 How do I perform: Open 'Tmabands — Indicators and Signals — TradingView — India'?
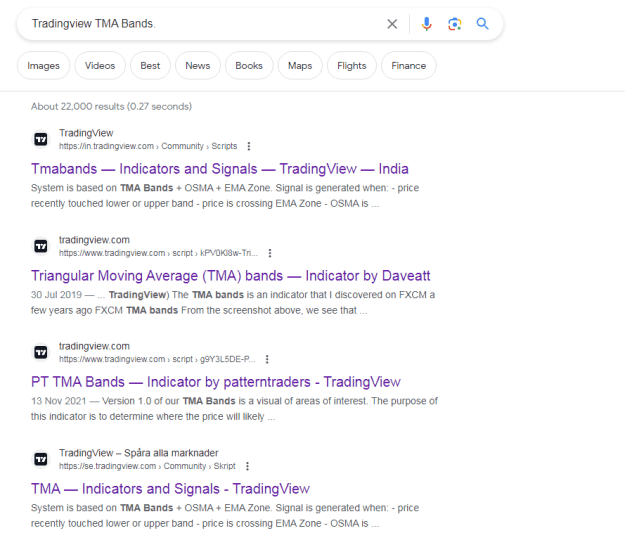pyautogui.click(x=220, y=169)
